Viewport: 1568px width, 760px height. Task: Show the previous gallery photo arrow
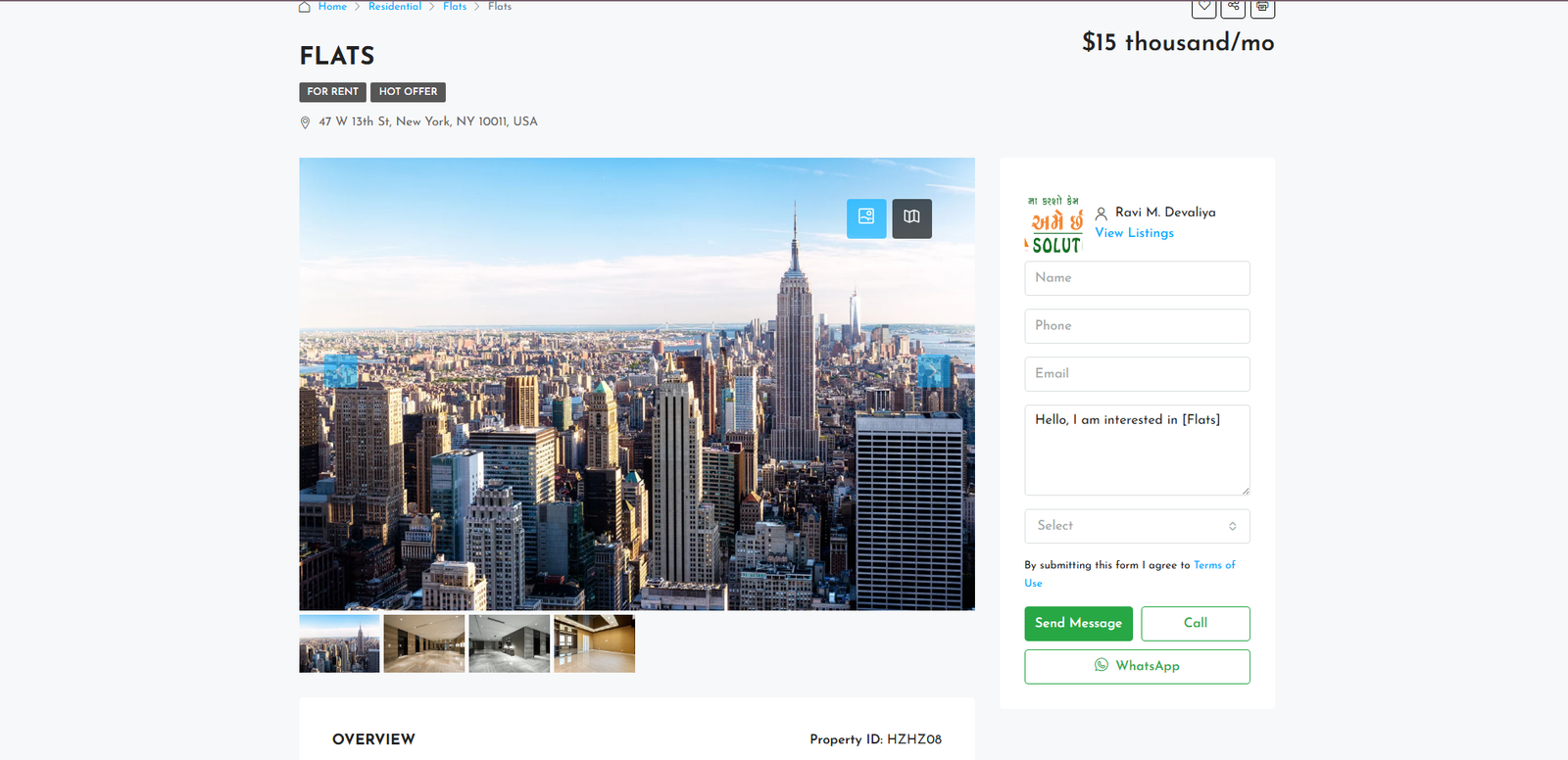point(341,371)
